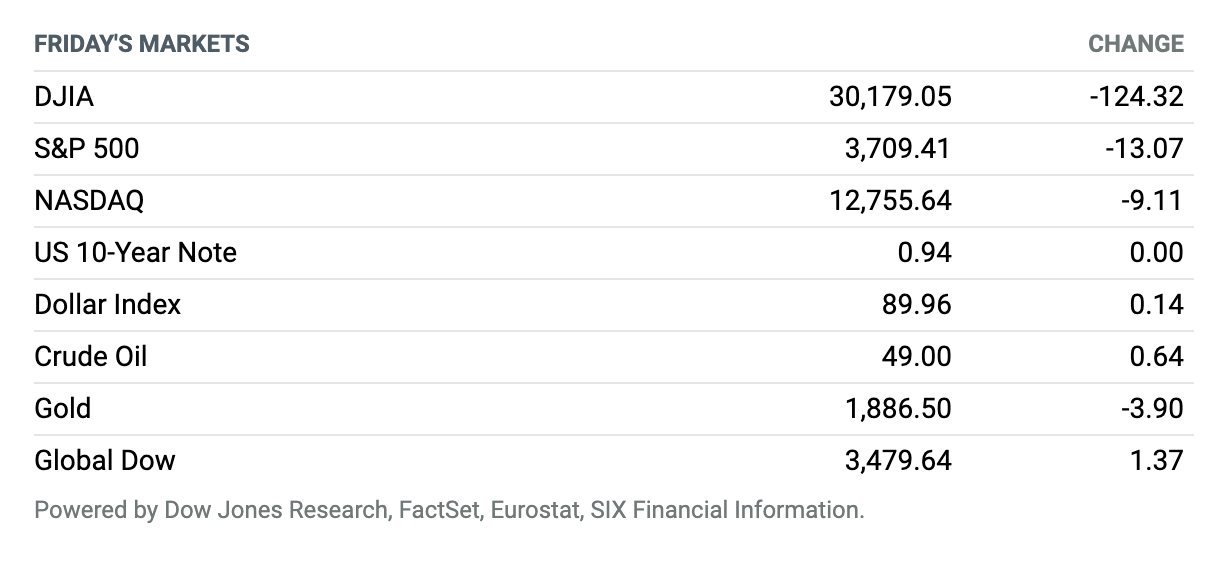Click DJIA change -124.32
The width and height of the screenshot is (1230, 574).
[1137, 97]
